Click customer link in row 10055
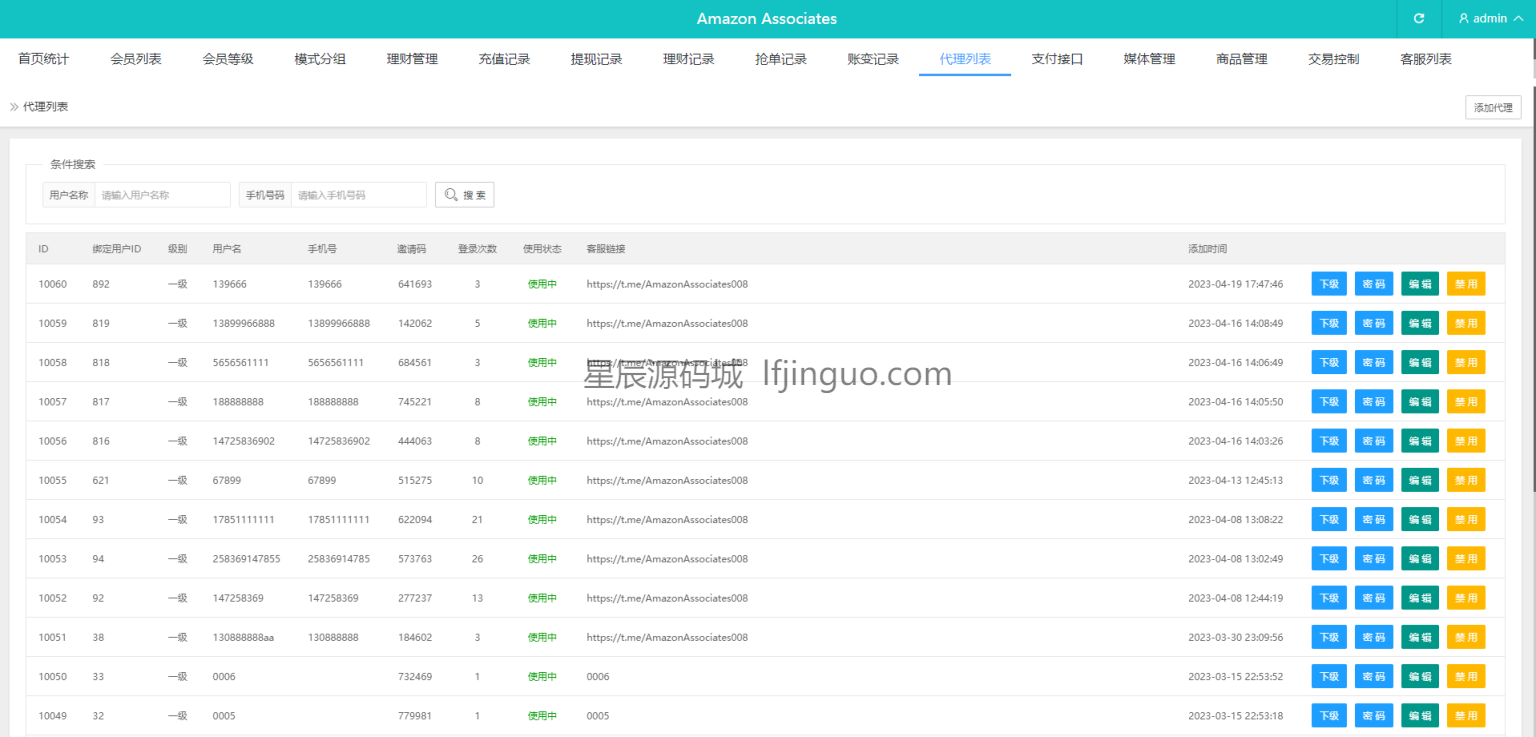1536x737 pixels. pyautogui.click(x=667, y=480)
